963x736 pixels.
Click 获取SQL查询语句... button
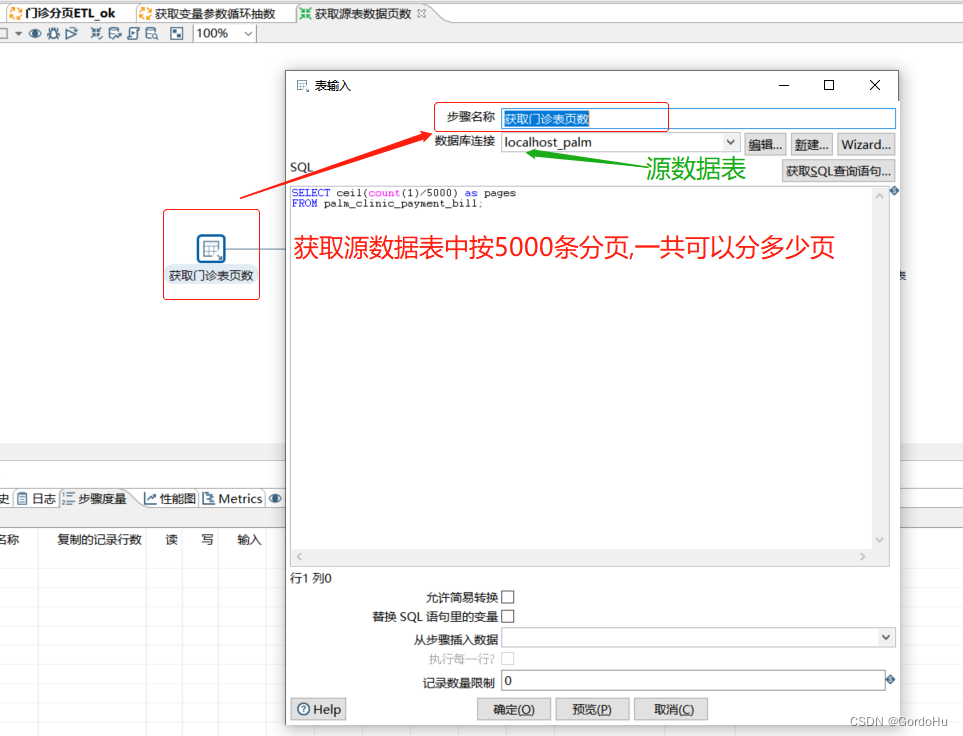tap(838, 171)
